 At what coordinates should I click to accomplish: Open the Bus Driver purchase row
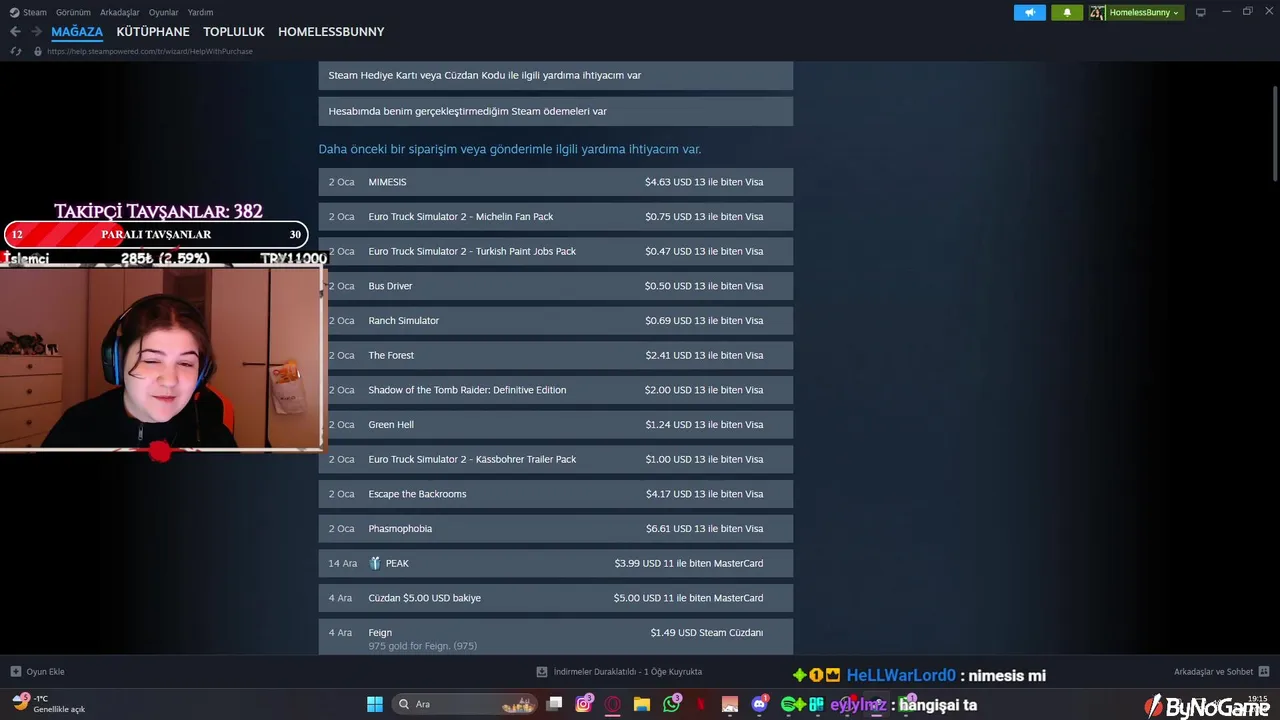[x=556, y=286]
